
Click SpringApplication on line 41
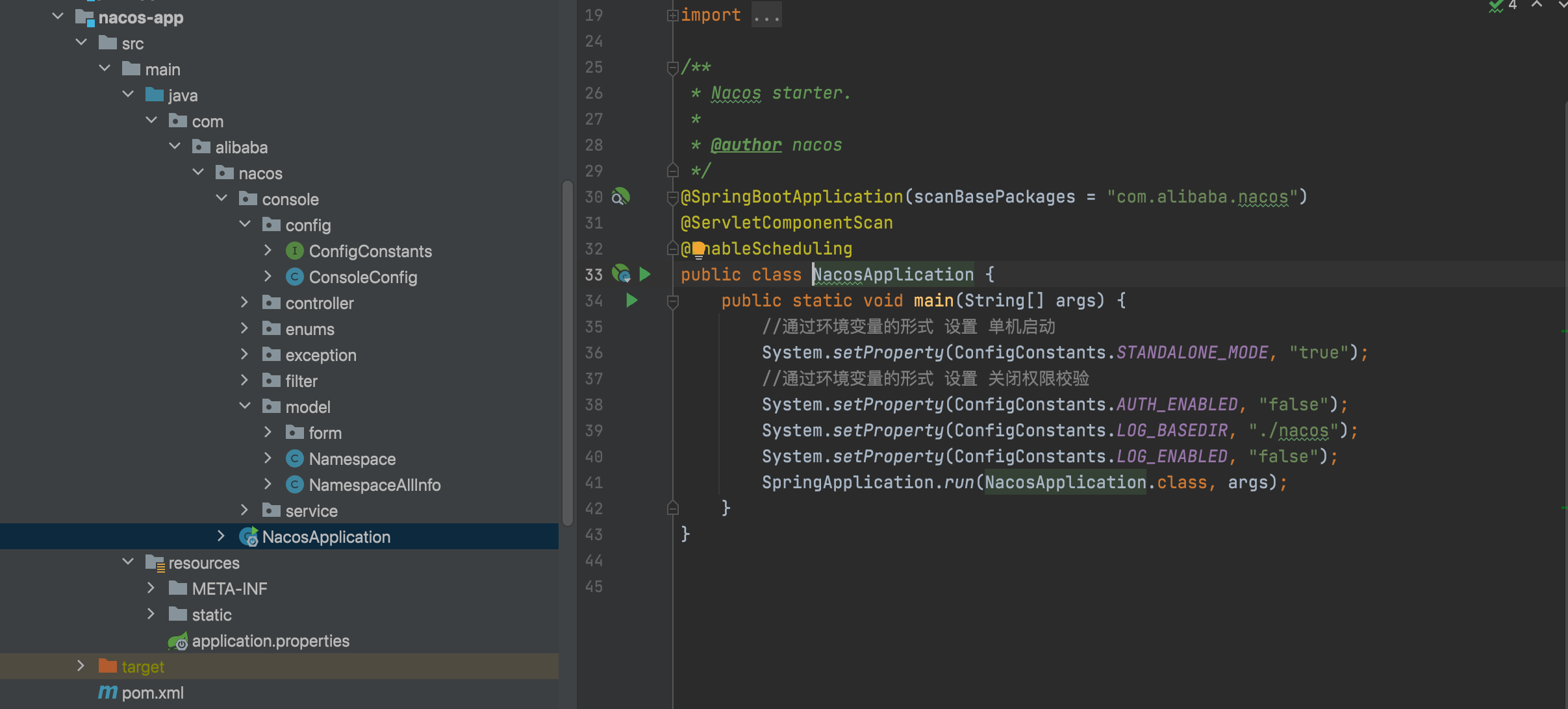tap(848, 482)
